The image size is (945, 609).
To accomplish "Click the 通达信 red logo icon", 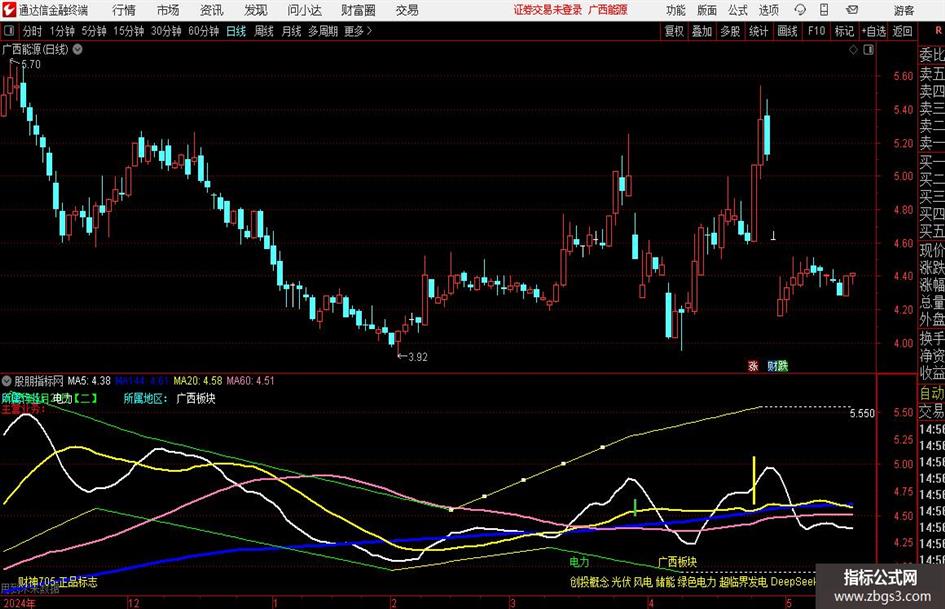I will point(9,10).
